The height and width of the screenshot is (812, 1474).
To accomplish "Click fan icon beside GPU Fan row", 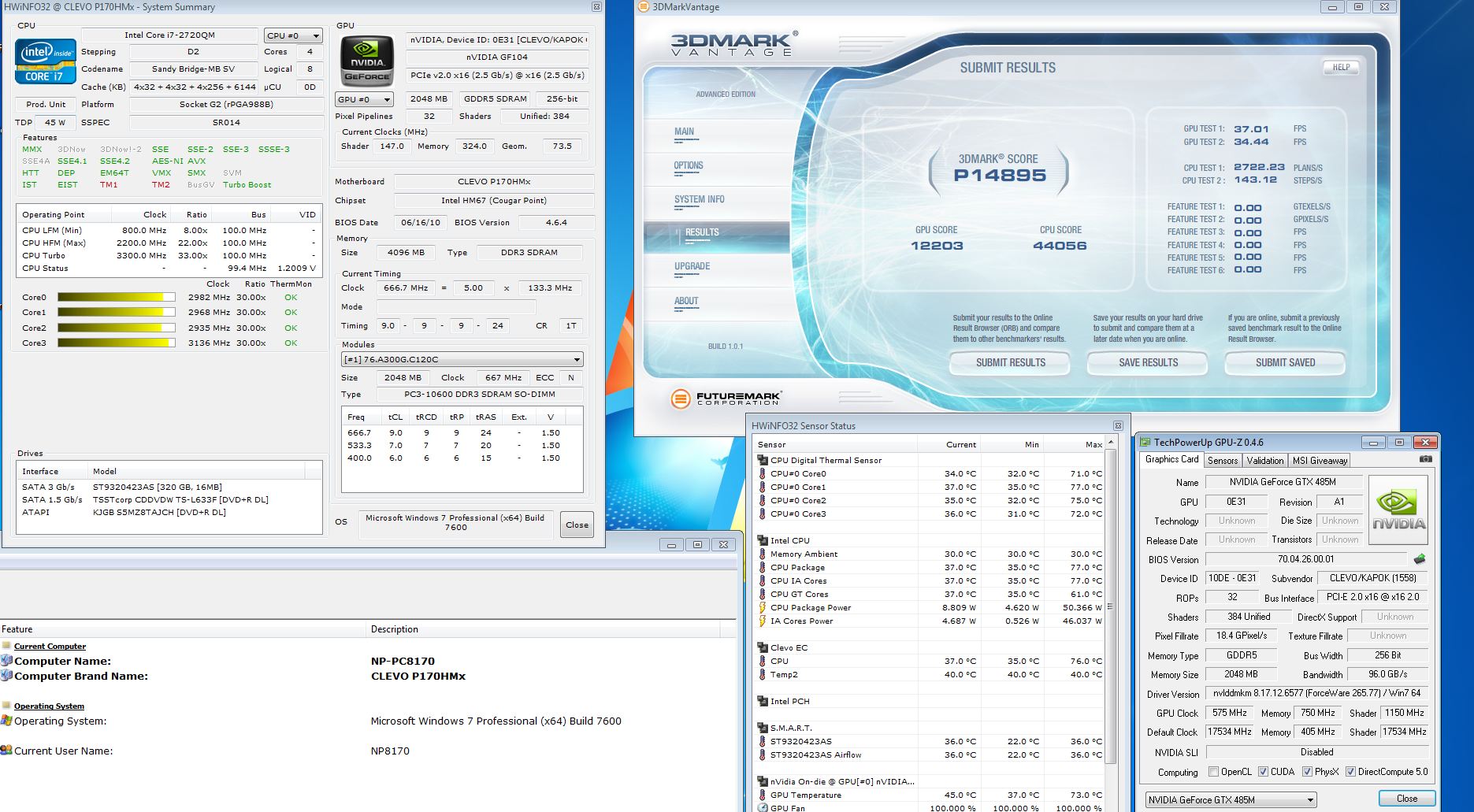I will tap(763, 807).
